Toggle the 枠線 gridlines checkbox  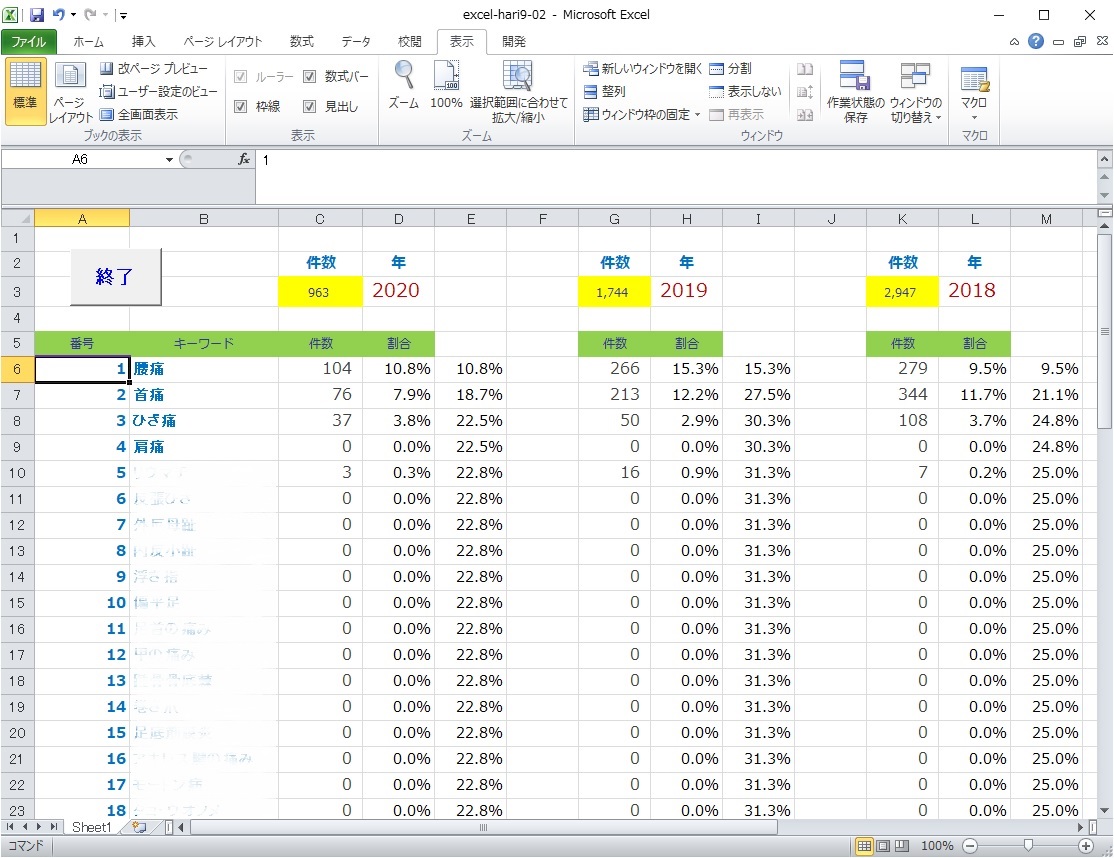(241, 106)
